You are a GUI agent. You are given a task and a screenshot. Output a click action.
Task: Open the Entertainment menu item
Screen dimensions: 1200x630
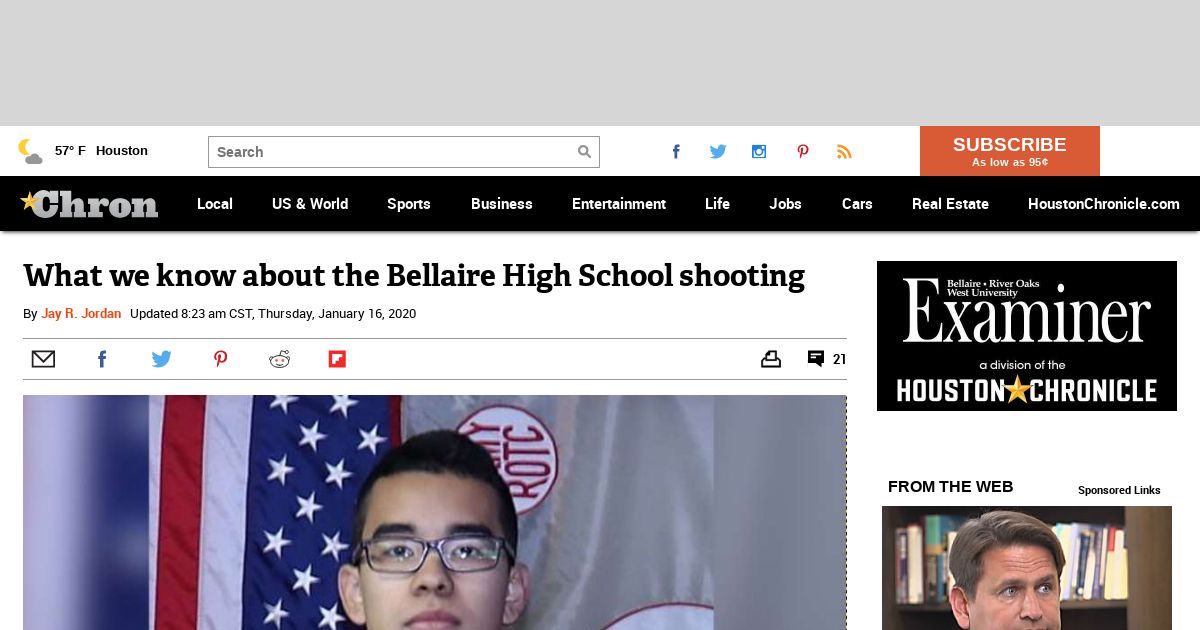point(618,204)
